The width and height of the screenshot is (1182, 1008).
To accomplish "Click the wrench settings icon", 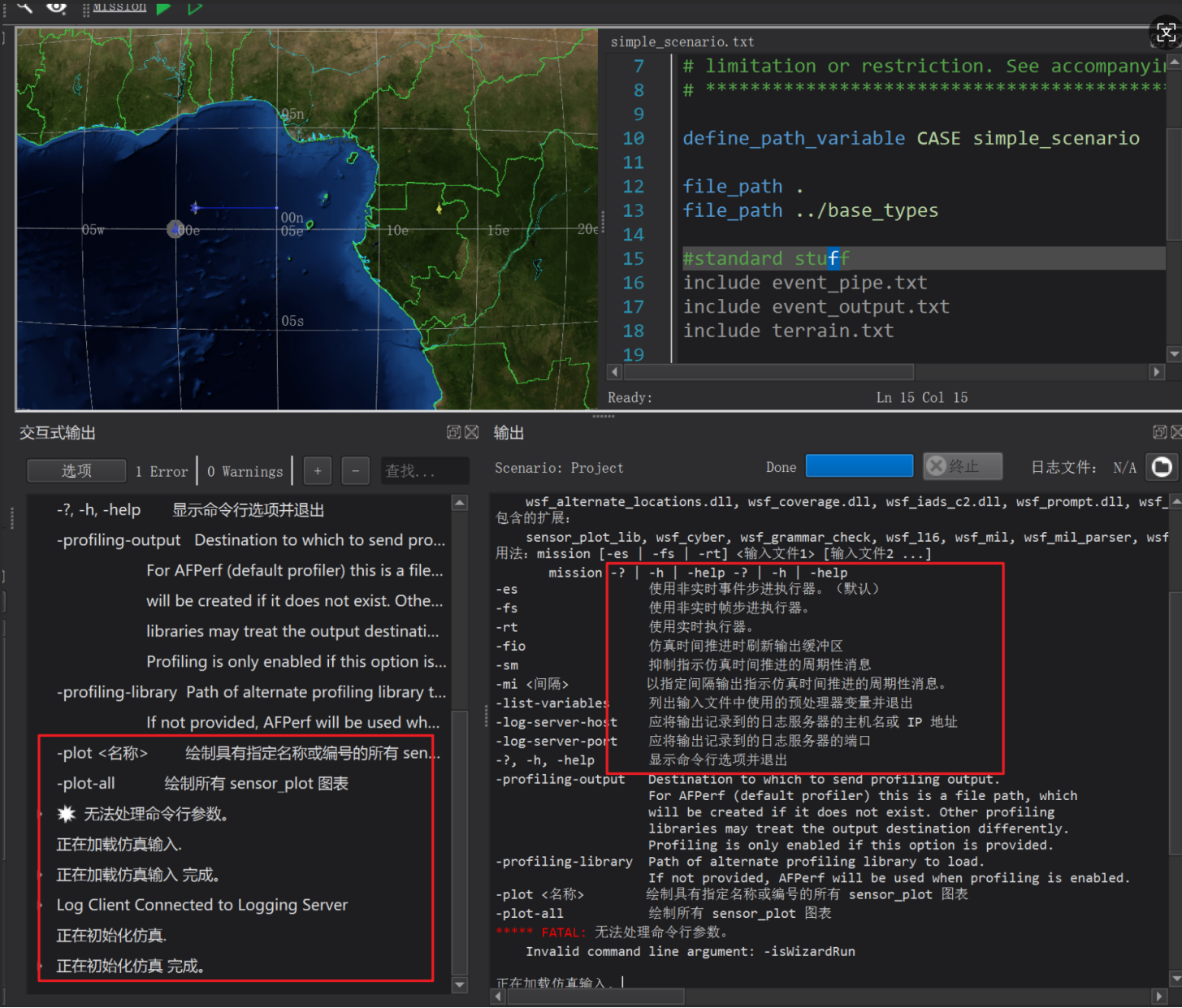I will (x=25, y=6).
